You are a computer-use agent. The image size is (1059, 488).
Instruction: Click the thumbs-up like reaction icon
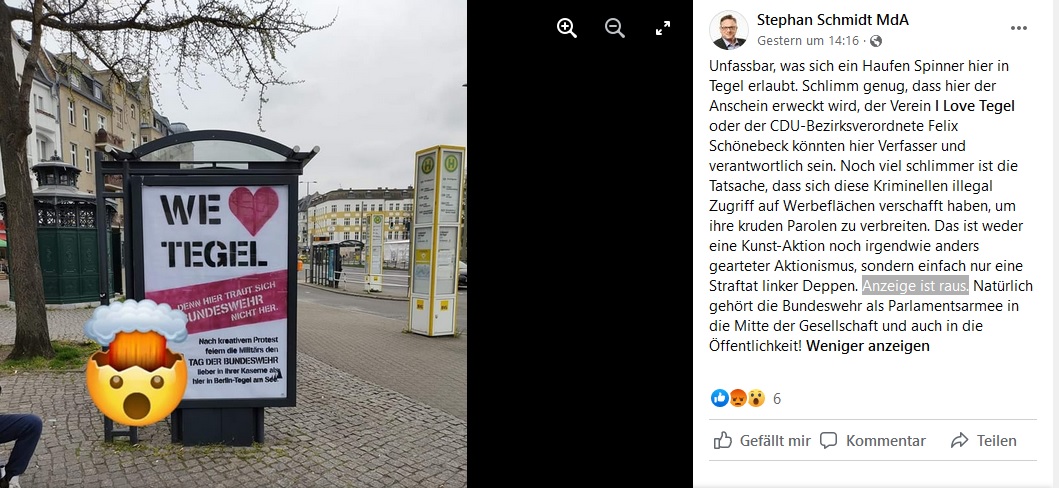720,398
